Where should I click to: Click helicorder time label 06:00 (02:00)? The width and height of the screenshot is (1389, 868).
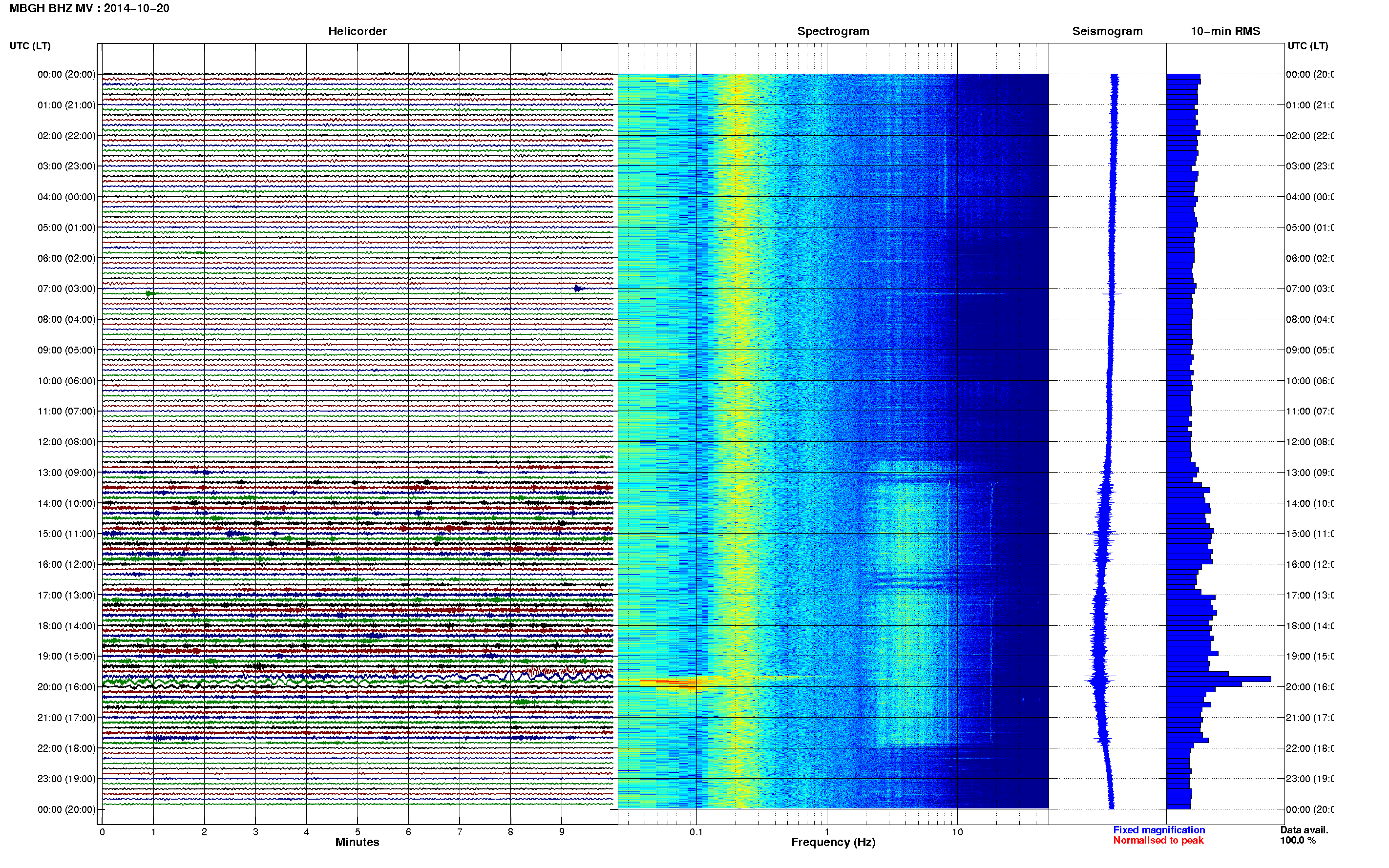66,258
